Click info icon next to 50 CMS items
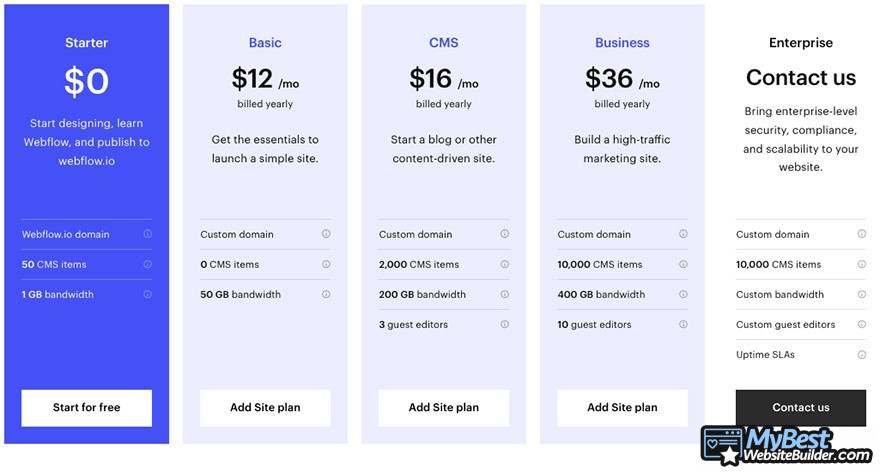 pyautogui.click(x=148, y=264)
